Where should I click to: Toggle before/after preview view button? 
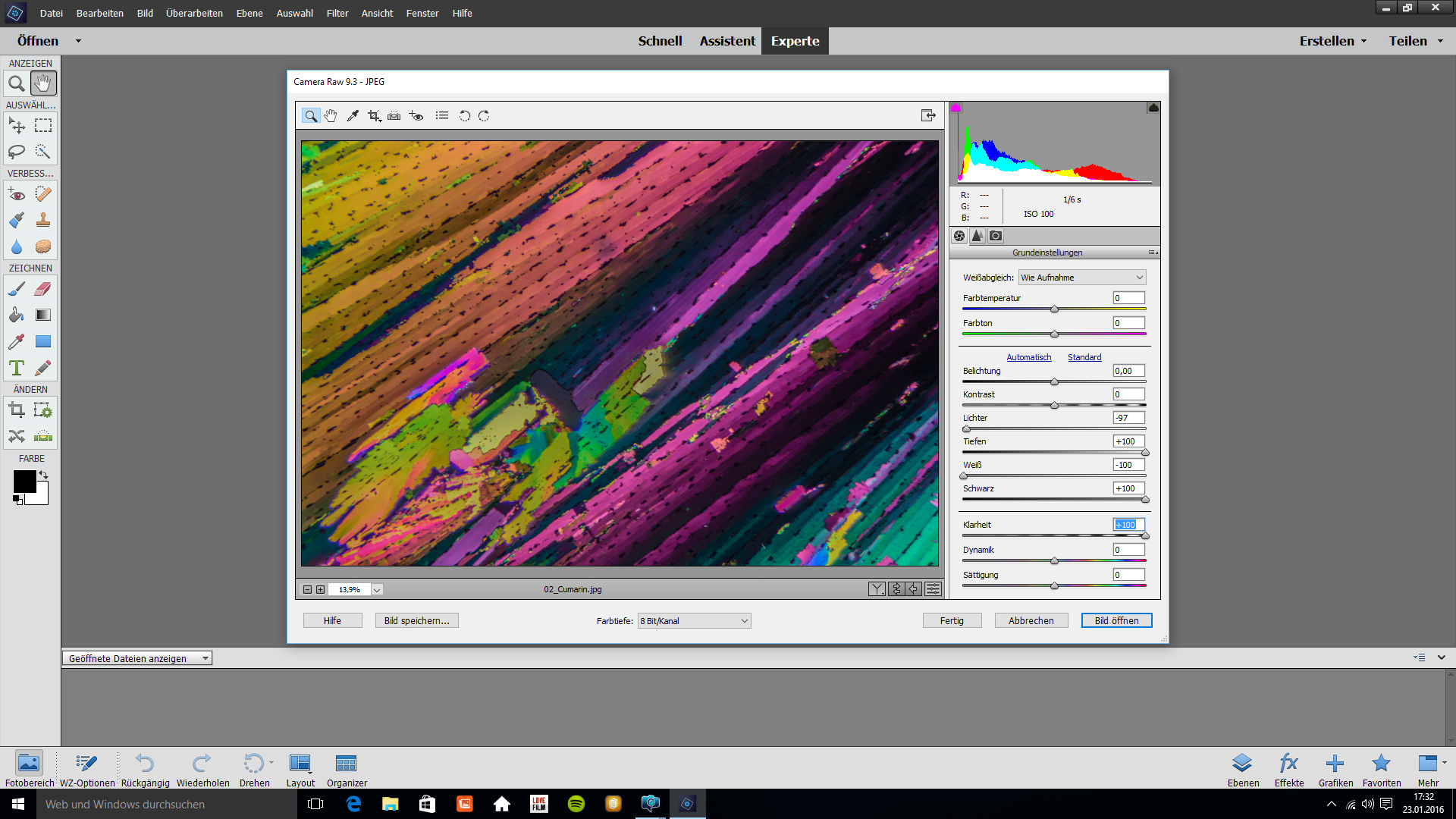[x=877, y=589]
